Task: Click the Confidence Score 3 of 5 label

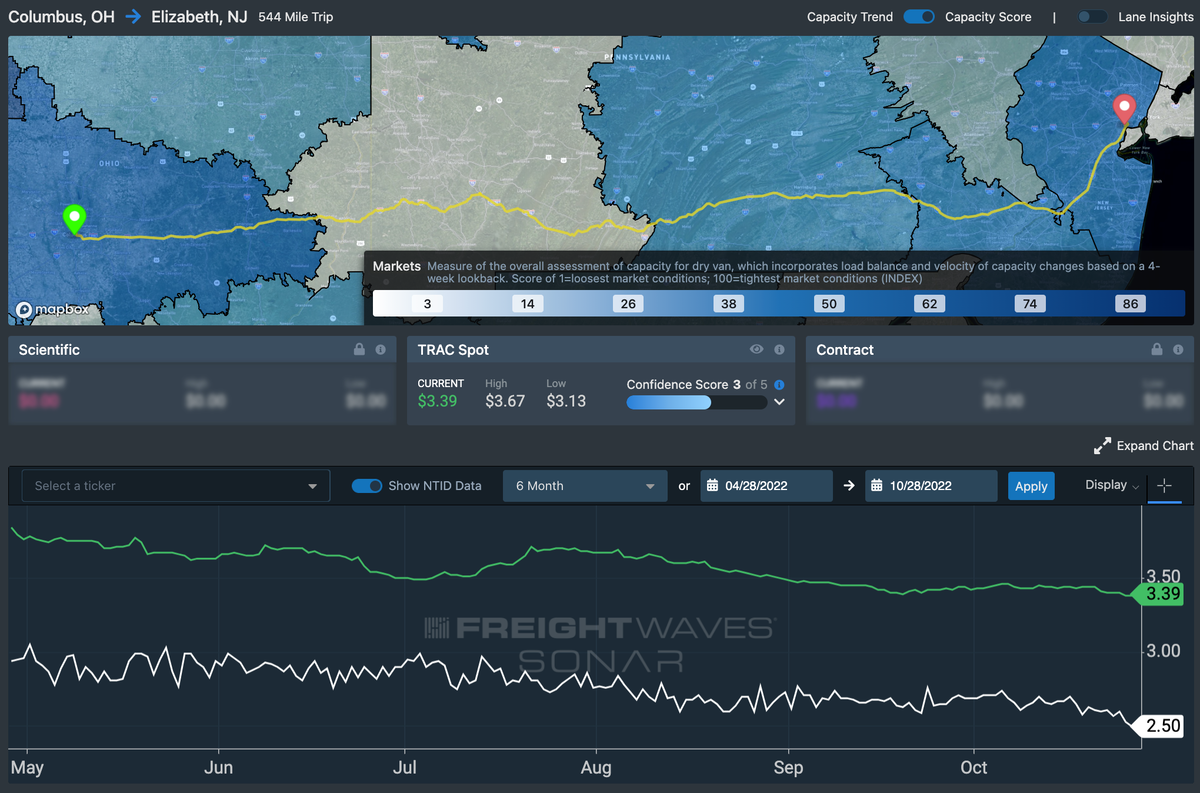Action: coord(698,385)
